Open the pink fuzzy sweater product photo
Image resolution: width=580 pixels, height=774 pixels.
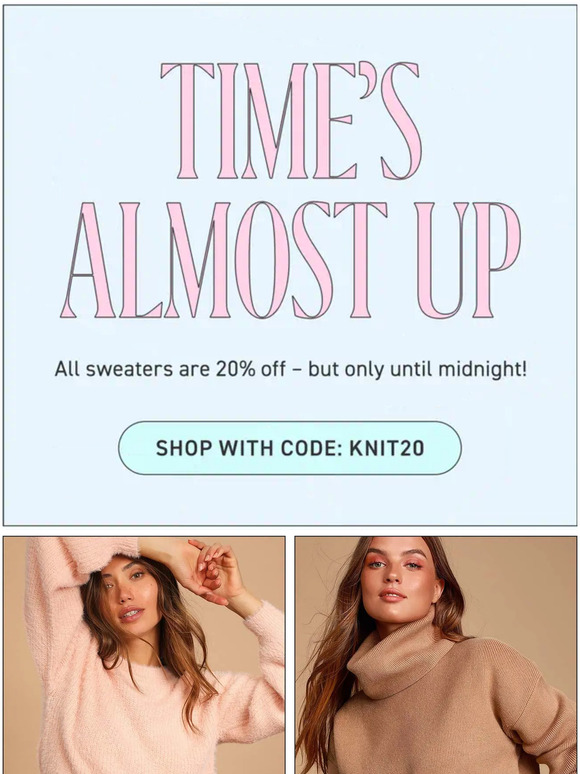(144, 655)
